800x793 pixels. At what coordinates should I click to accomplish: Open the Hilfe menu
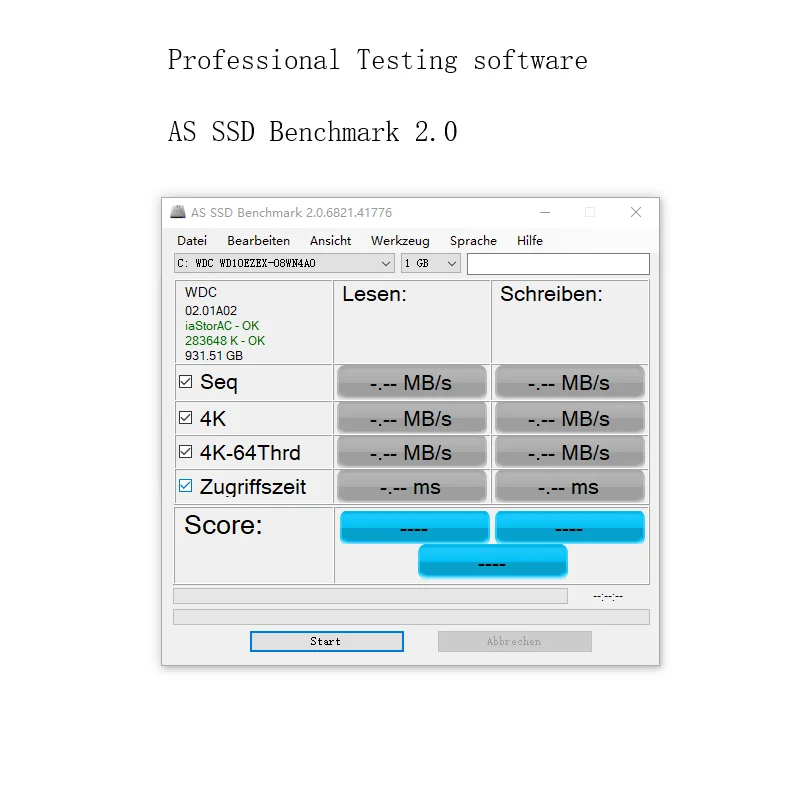click(x=530, y=241)
